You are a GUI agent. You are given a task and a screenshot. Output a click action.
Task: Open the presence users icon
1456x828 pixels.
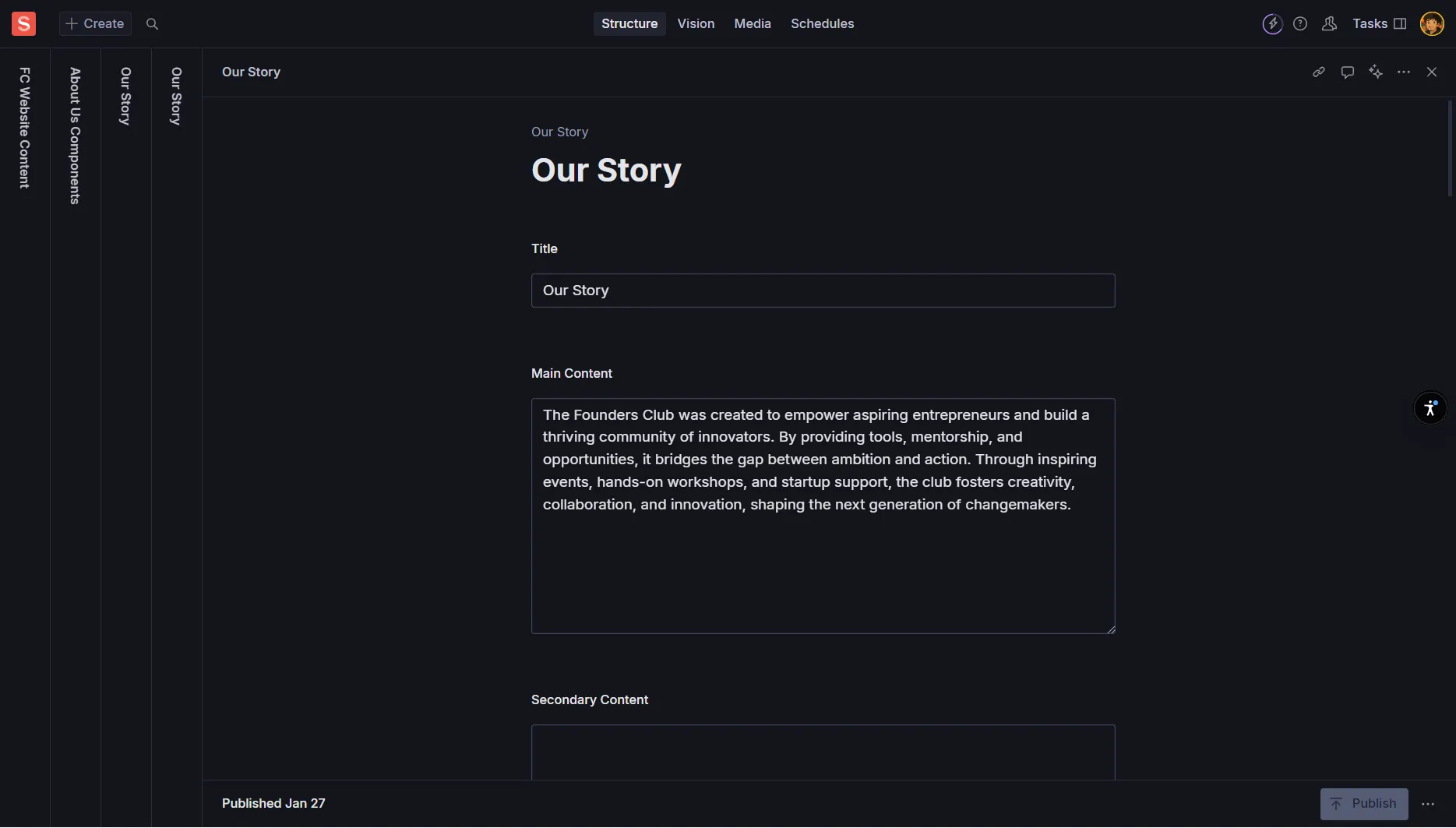(x=1330, y=24)
